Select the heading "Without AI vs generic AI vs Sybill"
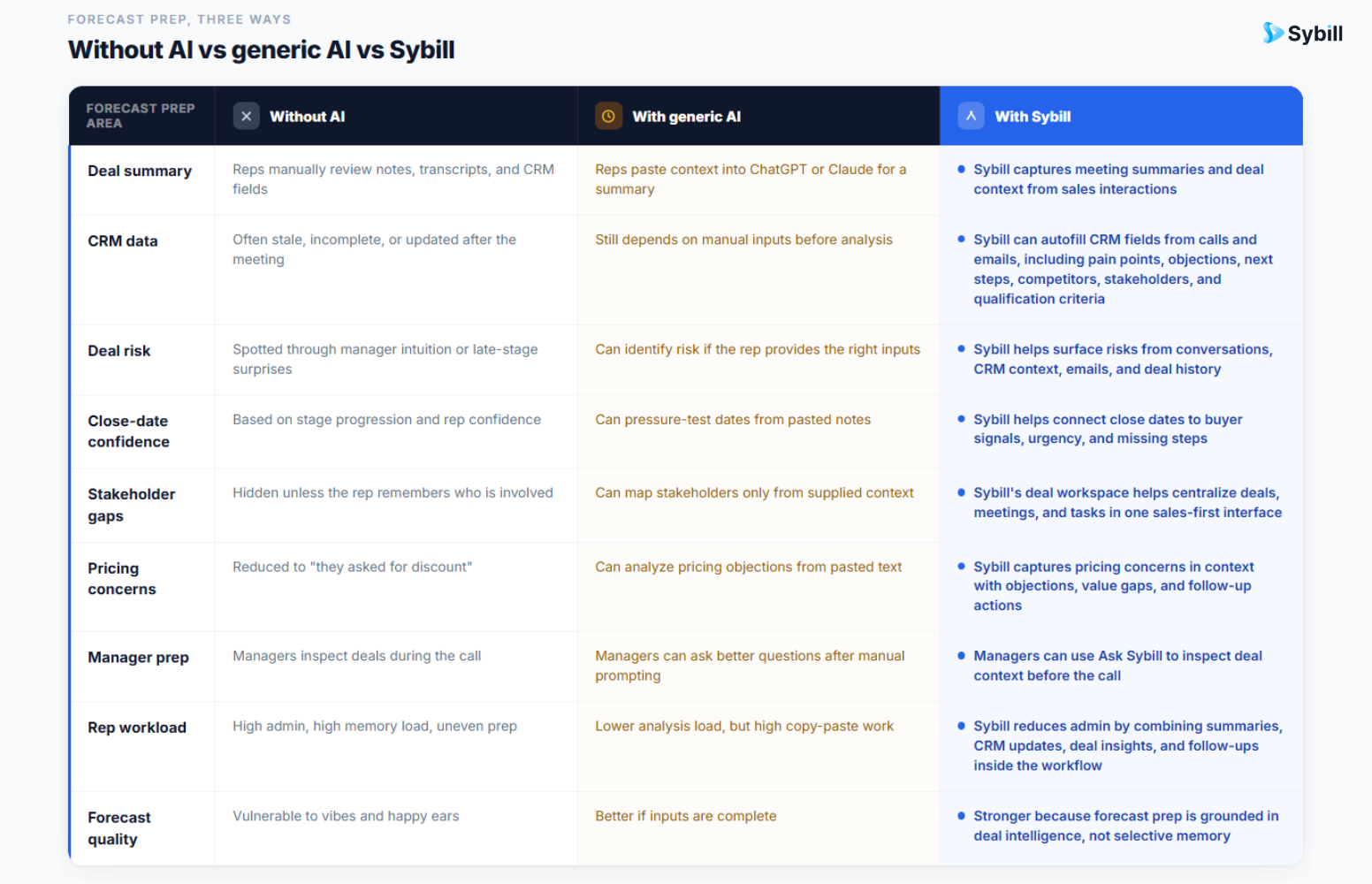Image resolution: width=1372 pixels, height=884 pixels. tap(262, 50)
